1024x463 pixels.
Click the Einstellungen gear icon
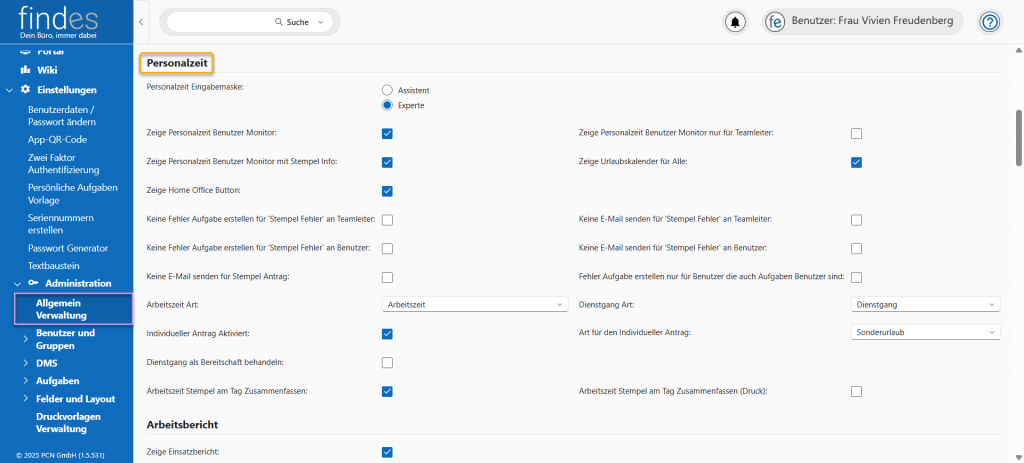26,90
